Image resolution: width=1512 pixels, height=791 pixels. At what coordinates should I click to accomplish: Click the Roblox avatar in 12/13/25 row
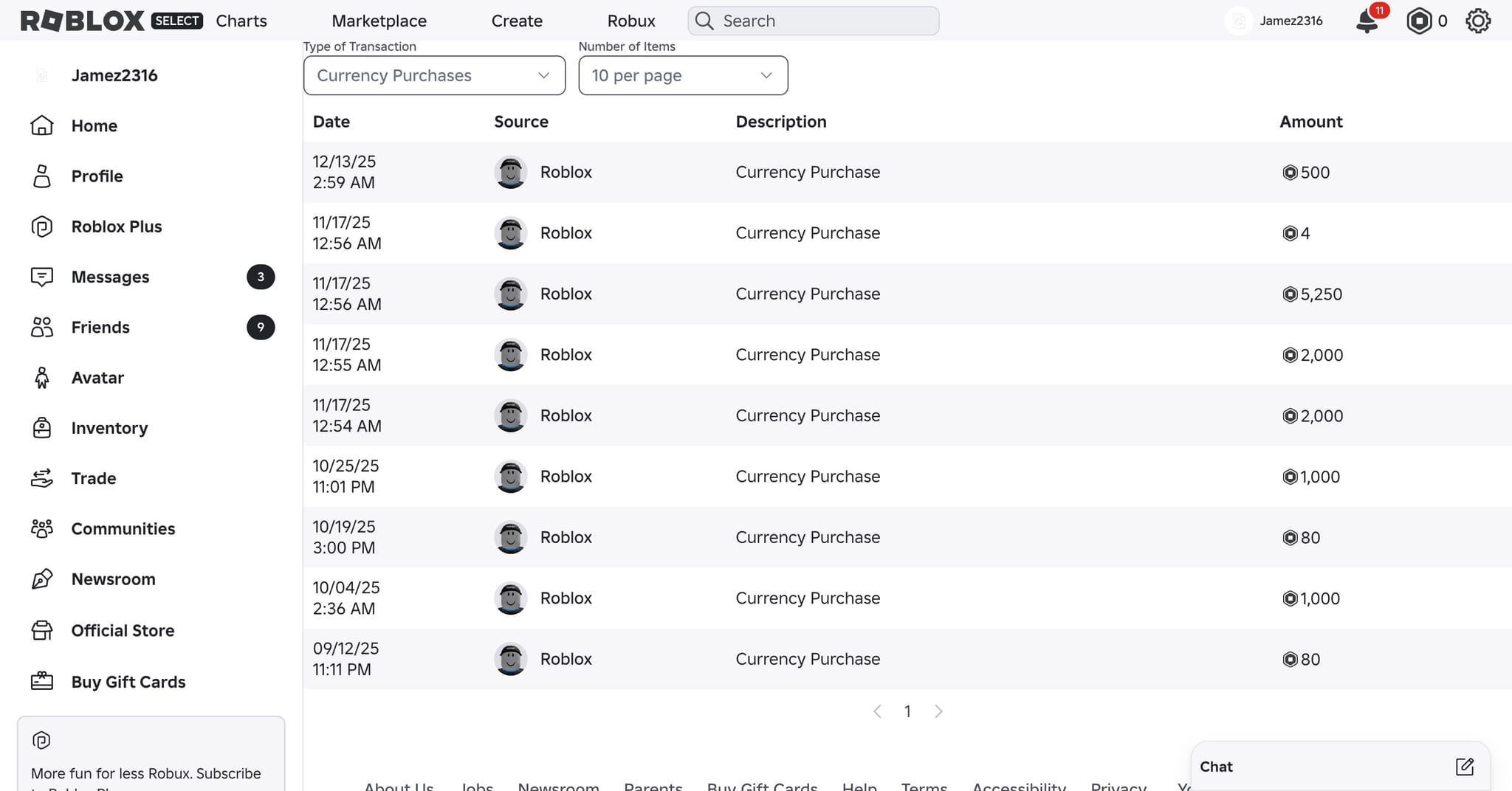510,172
